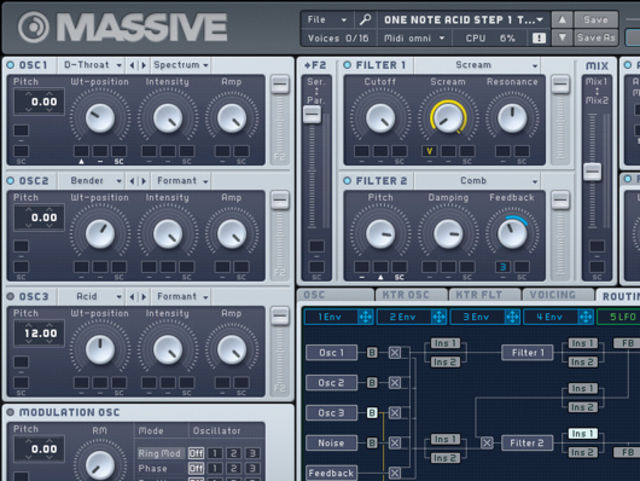Click the OSC3 Pitch value 12.00
The width and height of the screenshot is (640, 481).
(x=40, y=333)
